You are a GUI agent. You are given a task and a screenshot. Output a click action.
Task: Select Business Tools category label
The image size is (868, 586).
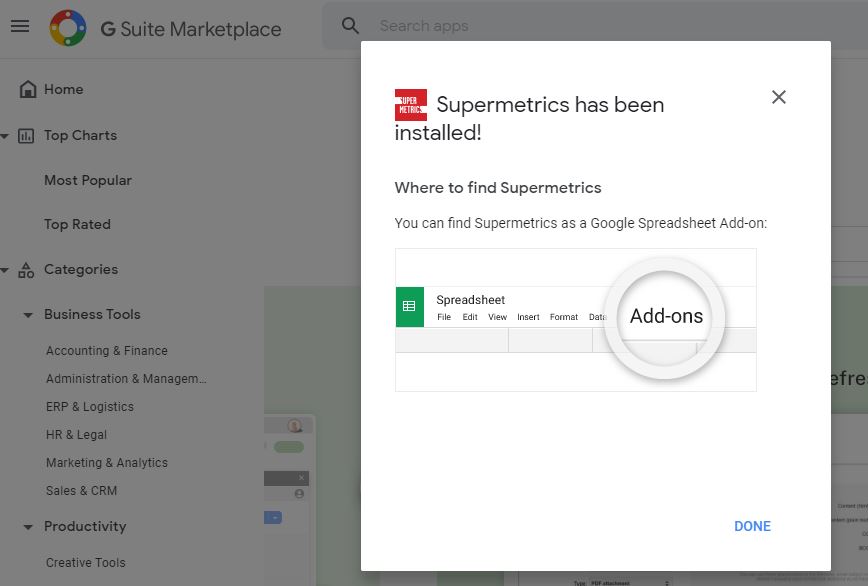tap(92, 314)
